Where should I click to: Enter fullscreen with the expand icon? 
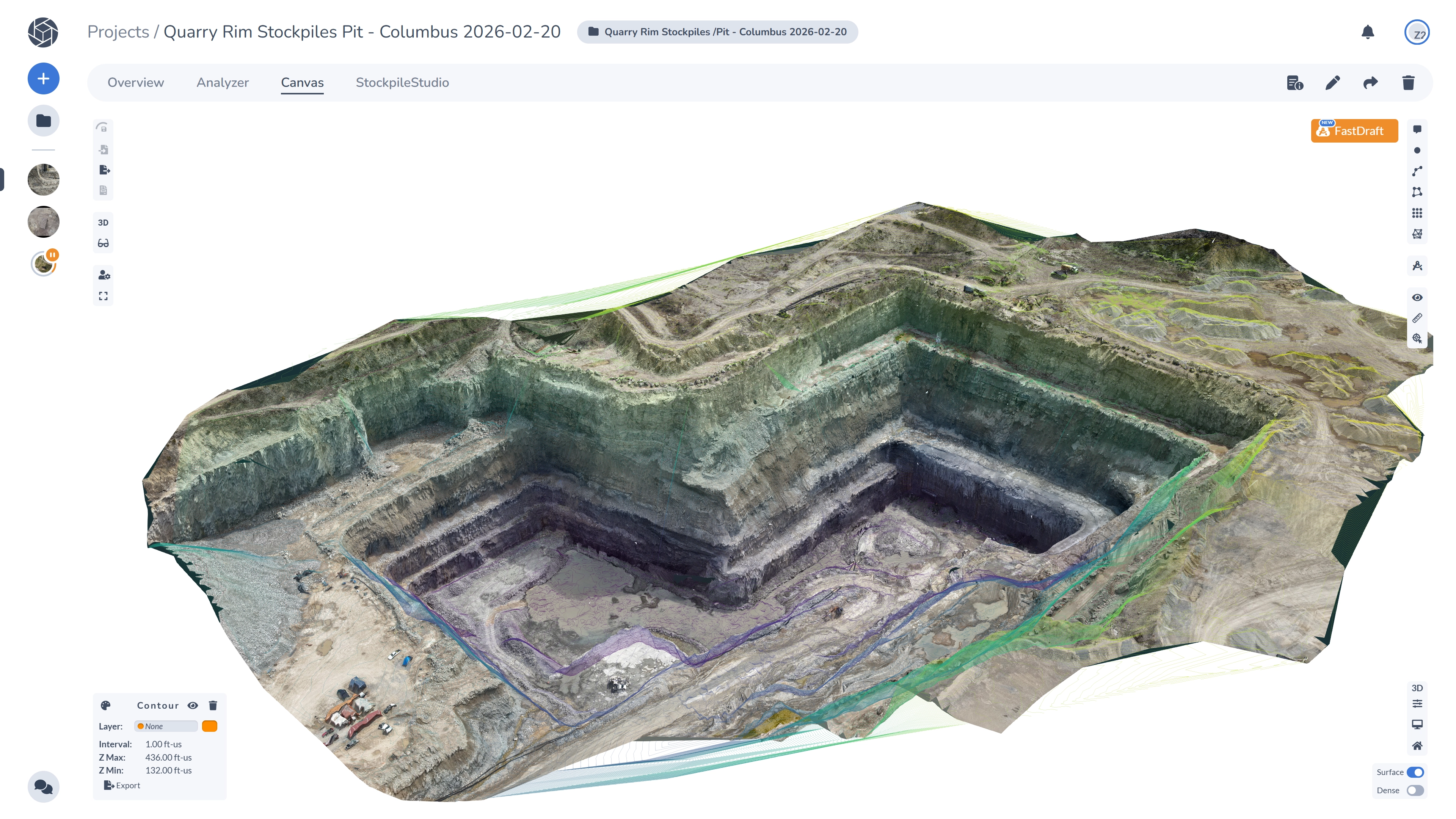[x=103, y=296]
